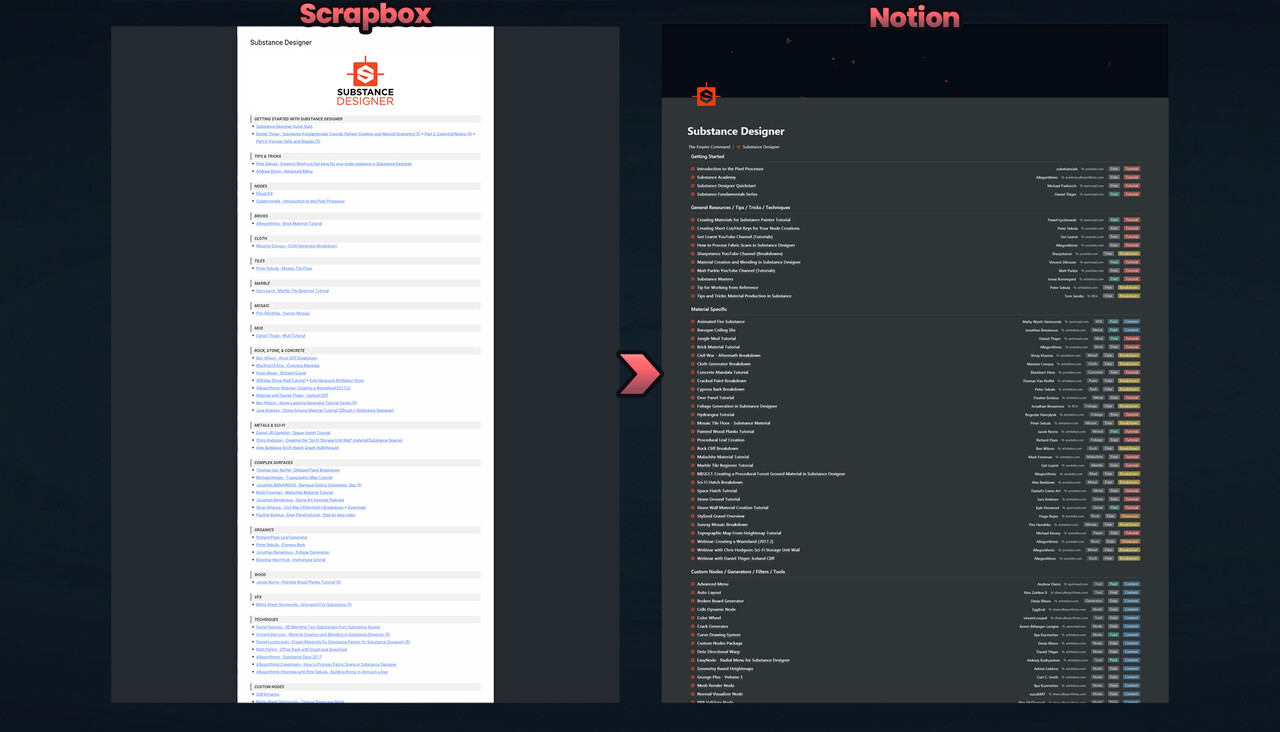Image resolution: width=1280 pixels, height=732 pixels.
Task: Click the Substance Designer page icon in Notion
Action: pos(706,96)
